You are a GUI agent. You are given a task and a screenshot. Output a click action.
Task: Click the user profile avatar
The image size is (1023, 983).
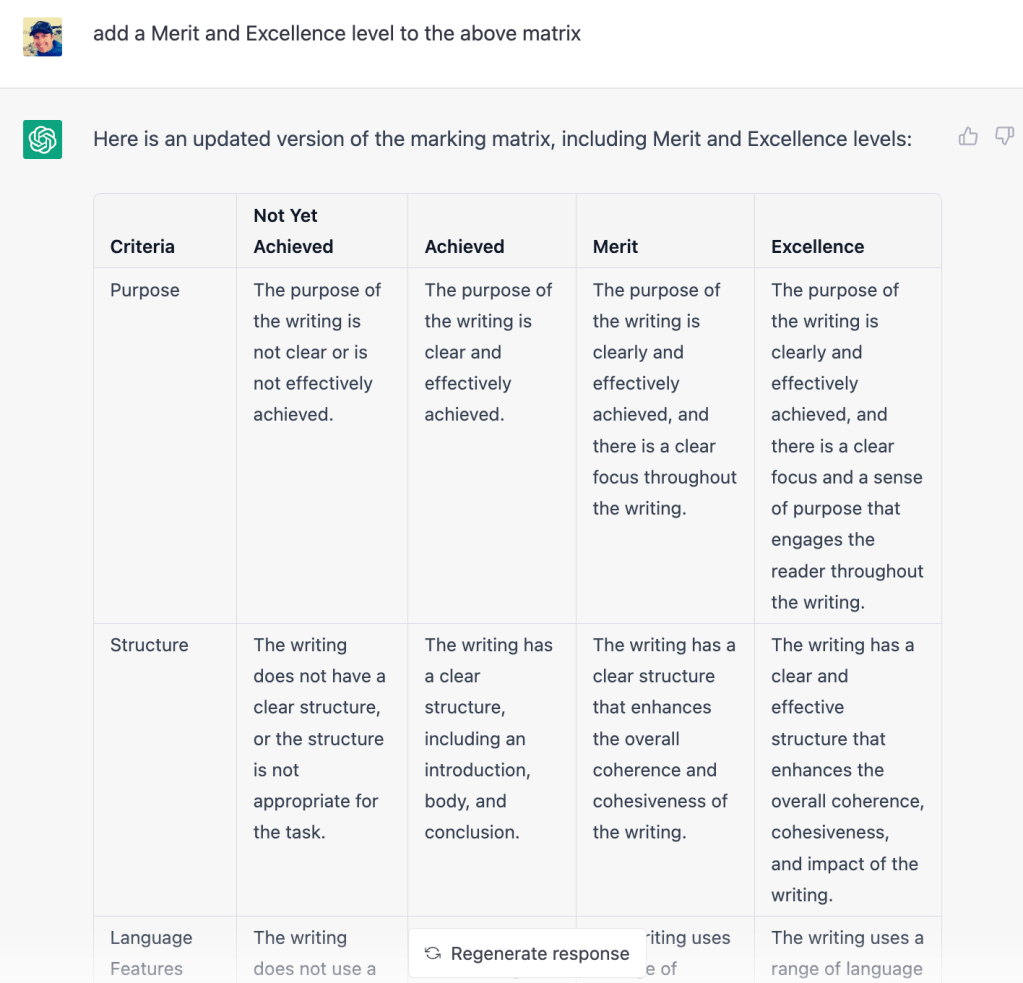pos(43,37)
